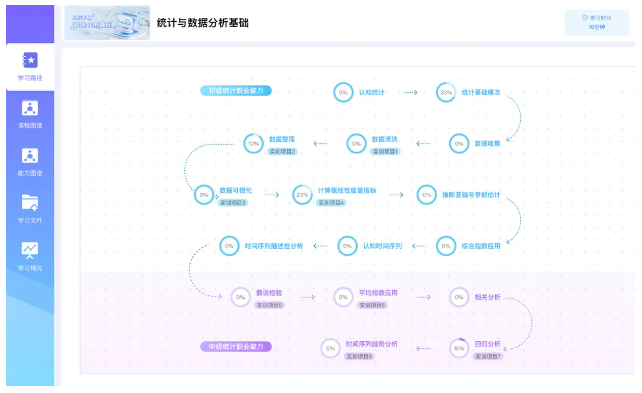
Task: Click the 33% progress ring for 统计基础概念
Action: [x=446, y=93]
